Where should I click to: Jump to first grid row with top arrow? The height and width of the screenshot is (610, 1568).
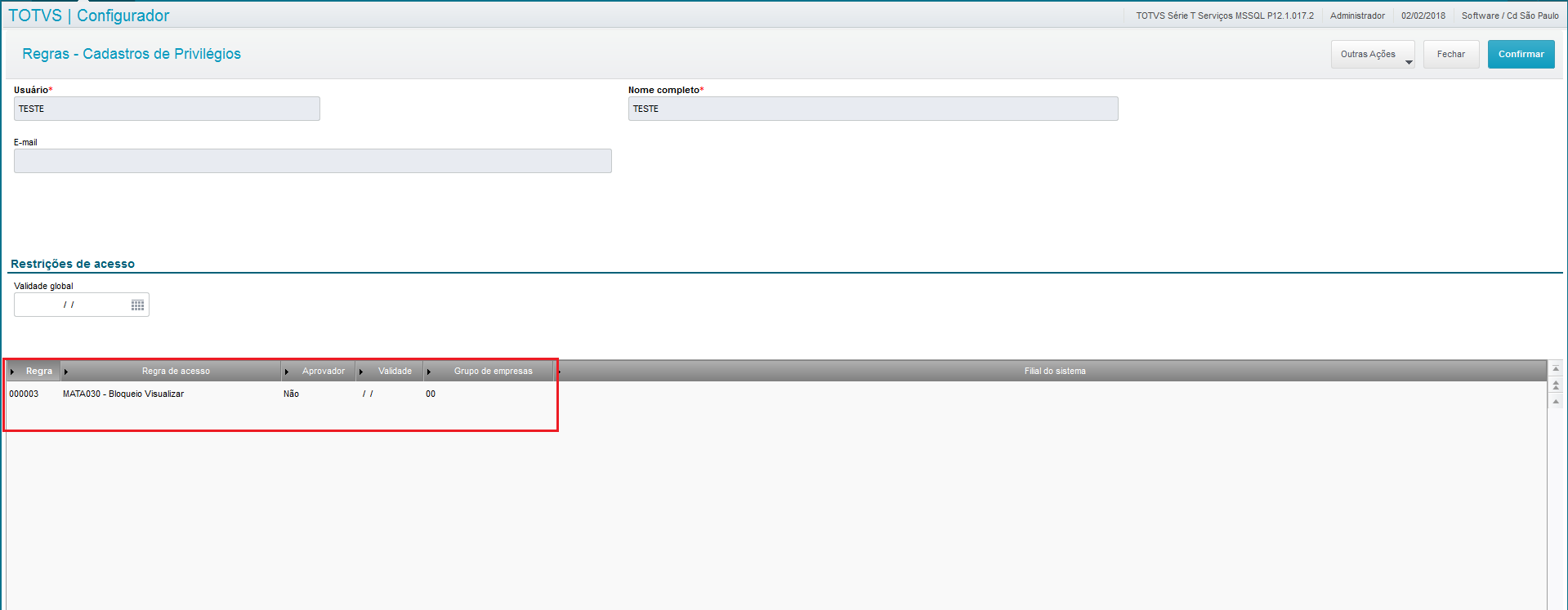click(1556, 369)
